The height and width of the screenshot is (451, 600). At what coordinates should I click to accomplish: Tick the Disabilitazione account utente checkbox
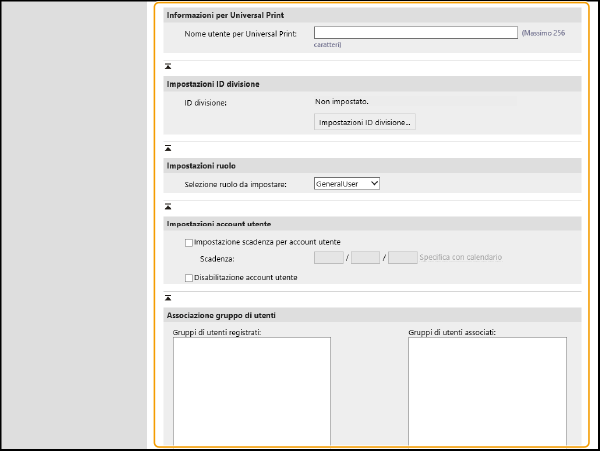(x=188, y=277)
